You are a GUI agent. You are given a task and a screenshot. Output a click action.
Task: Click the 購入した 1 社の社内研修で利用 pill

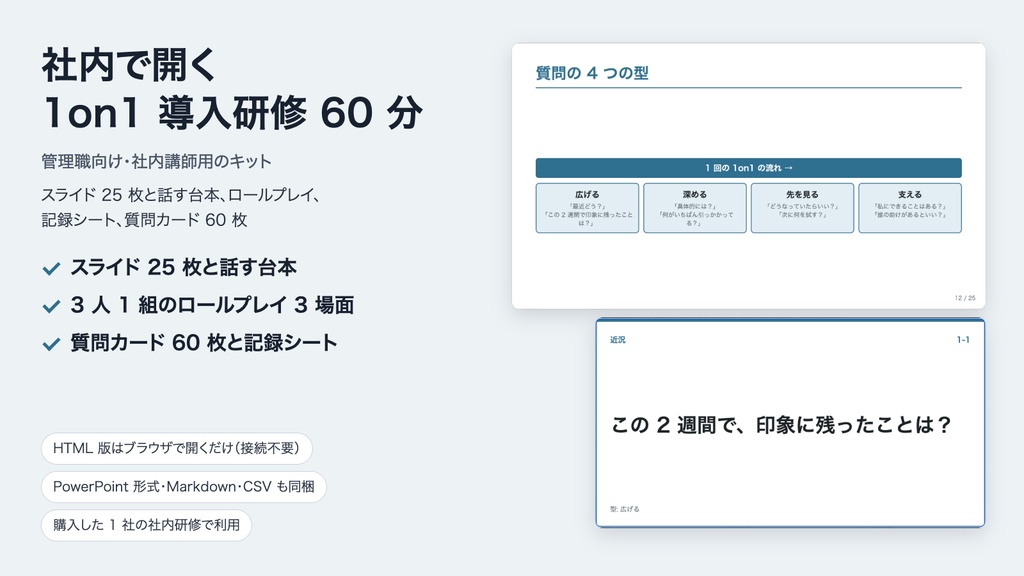click(146, 525)
